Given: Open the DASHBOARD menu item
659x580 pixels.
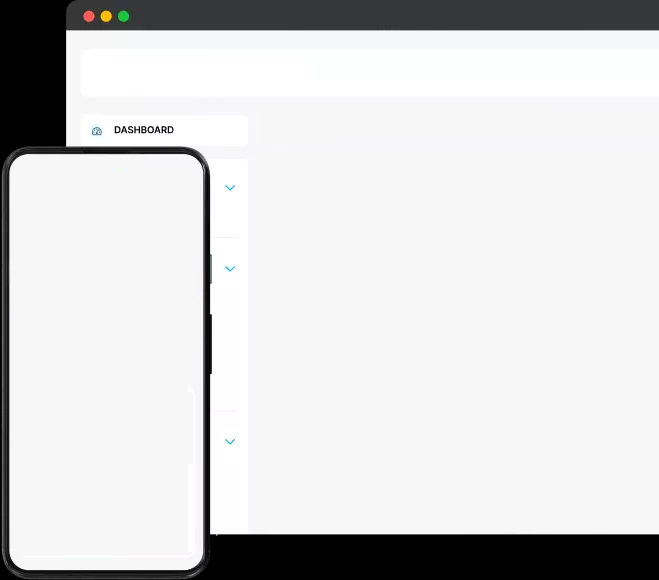Looking at the screenshot, I should tap(143, 130).
